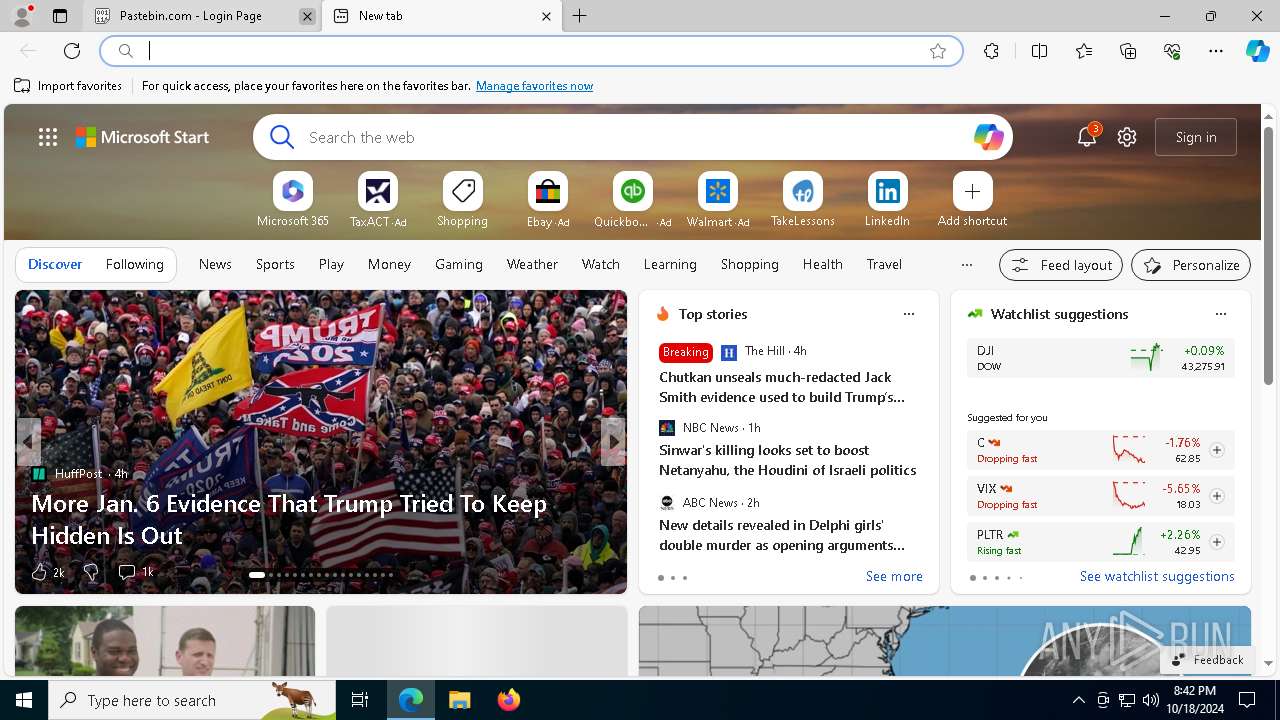Open See watchlist suggestions link
The width and height of the screenshot is (1280, 720).
1157,576
